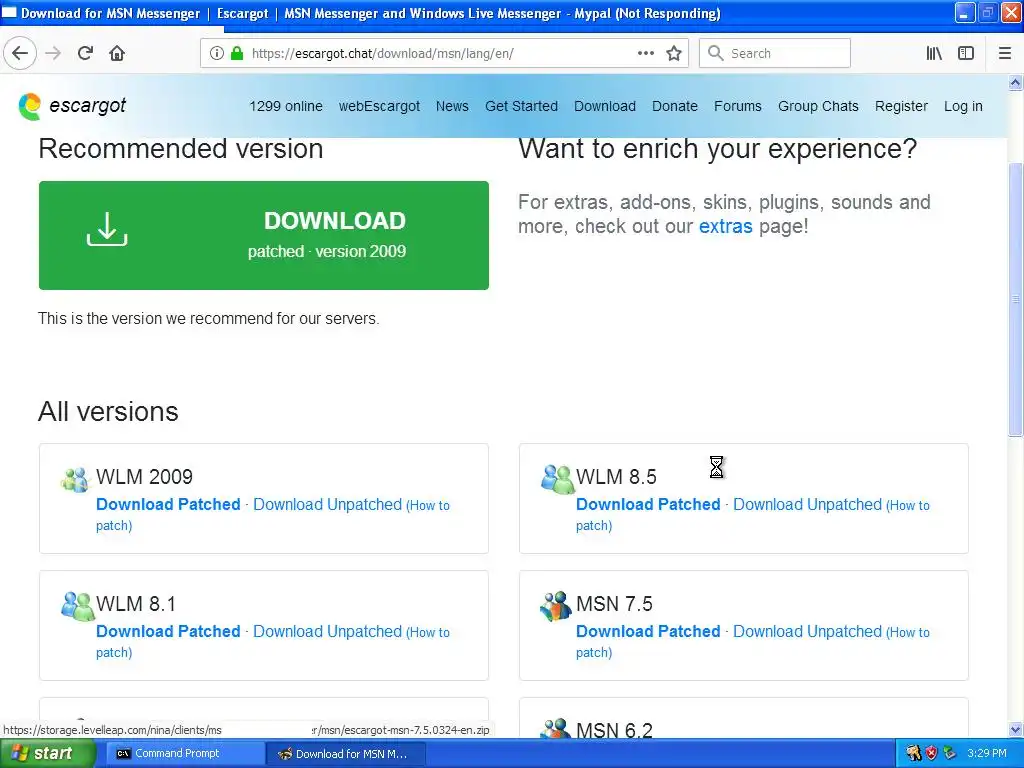This screenshot has height=768, width=1024.
Task: Open the browser home page icon
Action: [117, 53]
